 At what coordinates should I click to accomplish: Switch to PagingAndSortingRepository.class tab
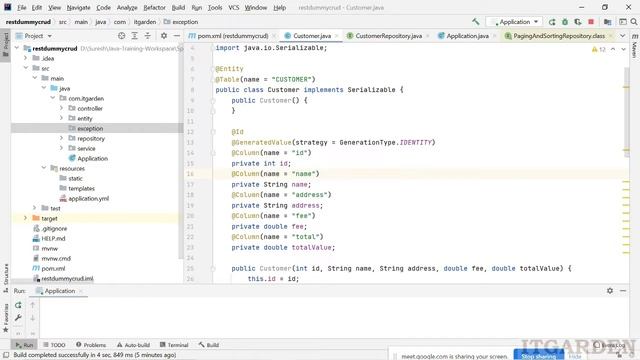pos(559,36)
